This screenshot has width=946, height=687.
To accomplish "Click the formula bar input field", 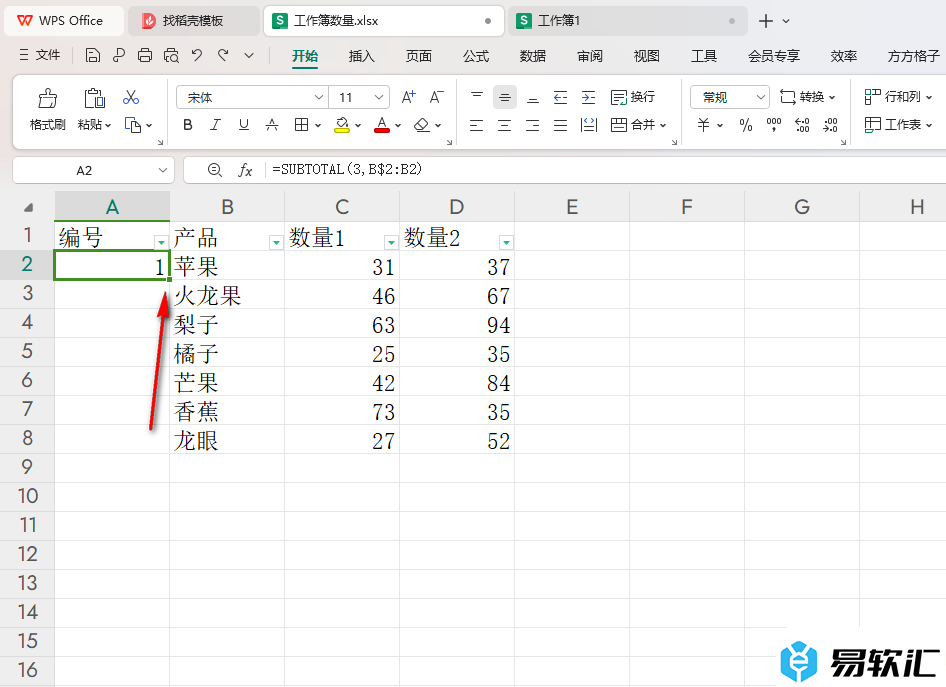I will [606, 169].
